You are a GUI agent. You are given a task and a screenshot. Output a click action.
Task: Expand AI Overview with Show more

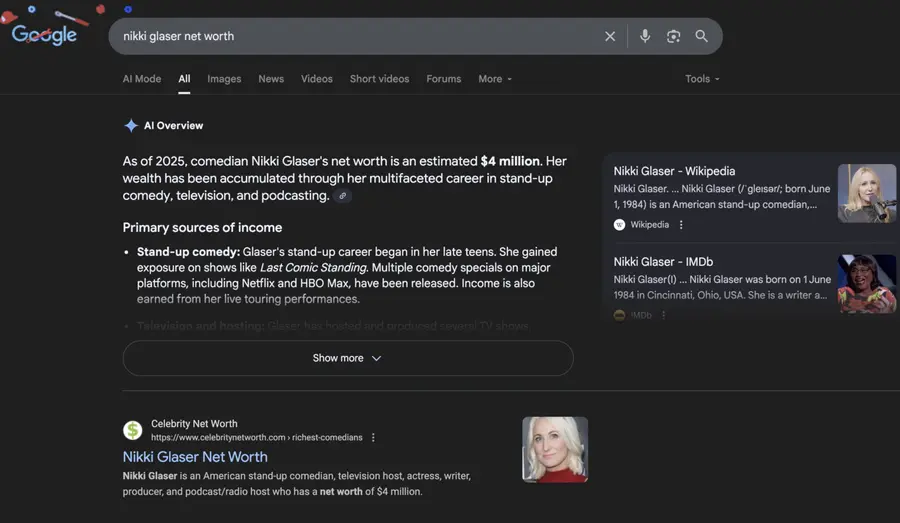tap(347, 358)
